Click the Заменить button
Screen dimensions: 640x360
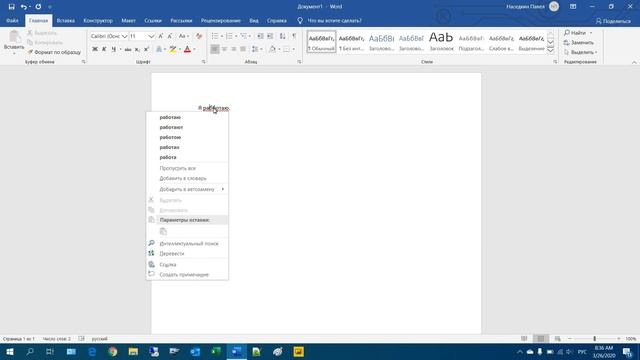pos(579,42)
